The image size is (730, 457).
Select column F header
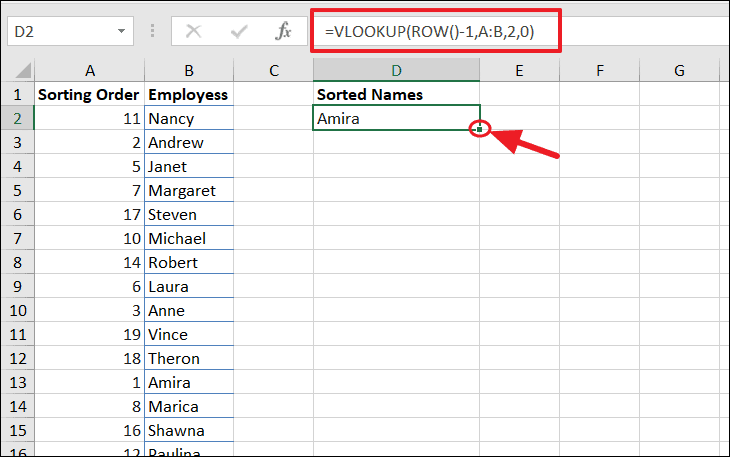[x=600, y=70]
